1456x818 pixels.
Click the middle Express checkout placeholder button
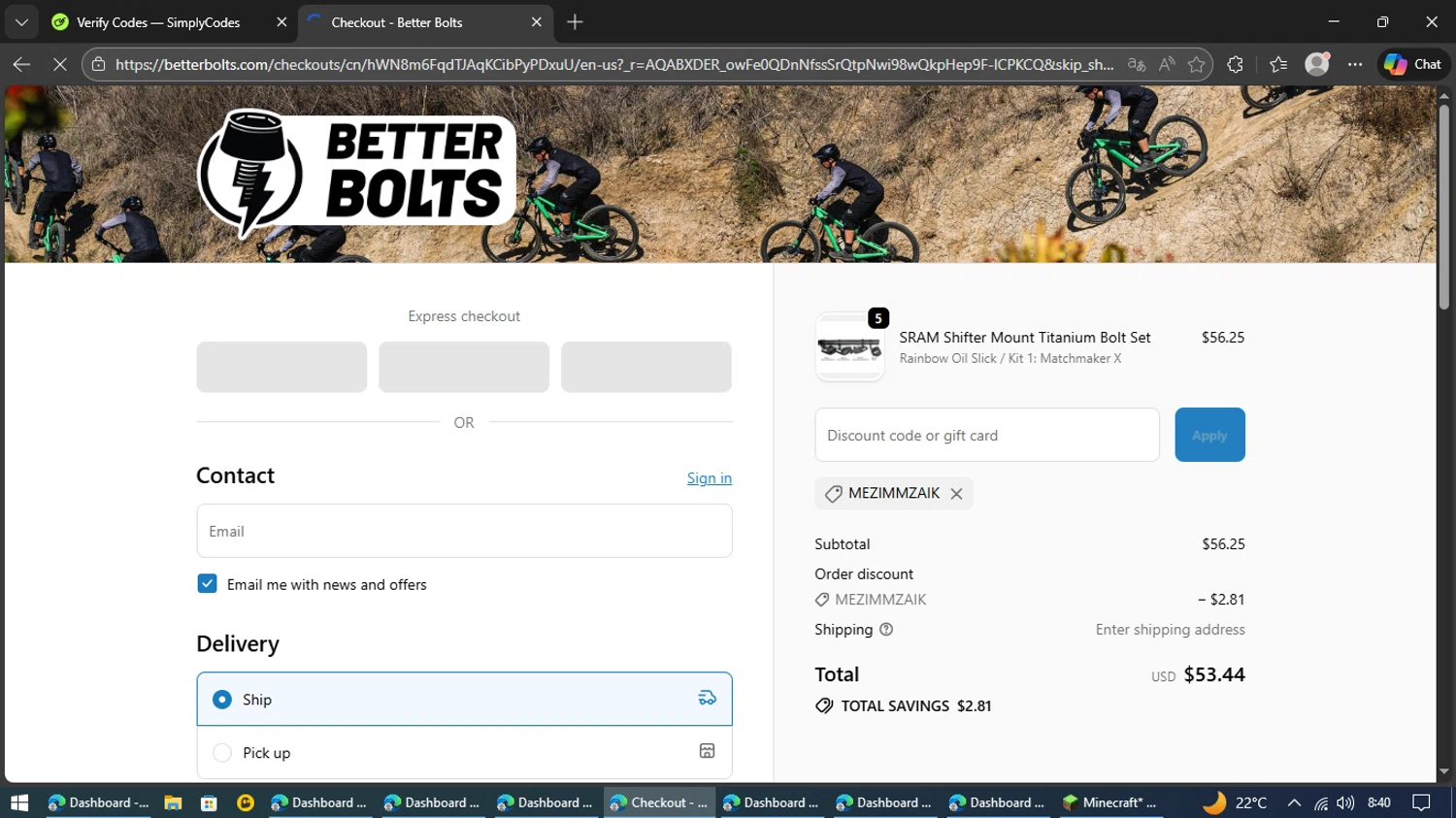(464, 367)
